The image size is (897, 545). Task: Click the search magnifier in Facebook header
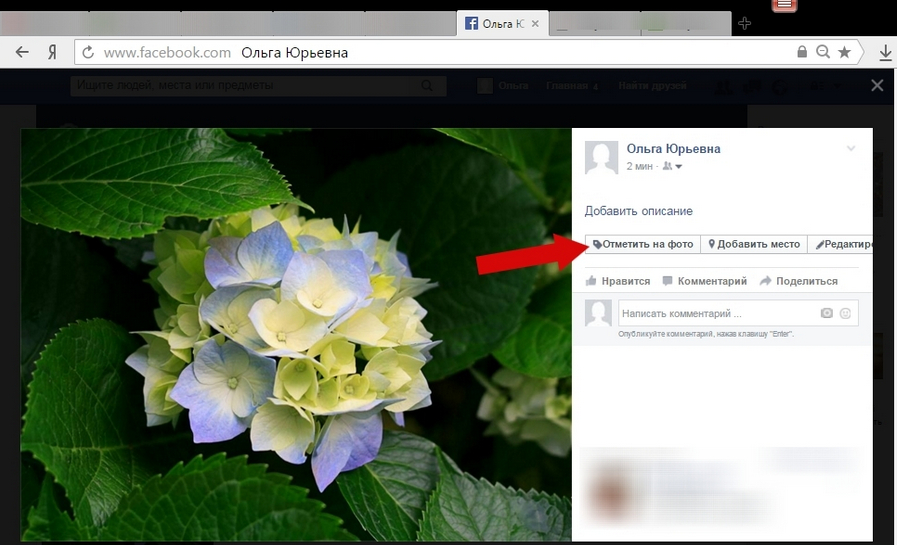(x=427, y=86)
